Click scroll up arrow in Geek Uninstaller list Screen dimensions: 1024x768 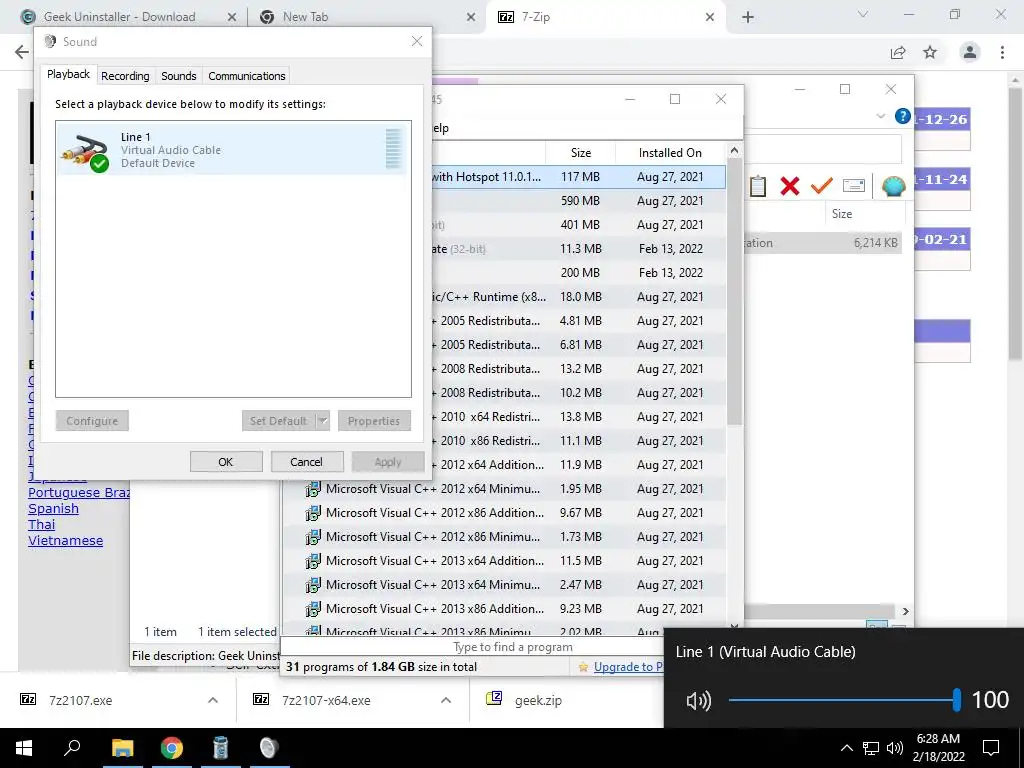coord(734,151)
